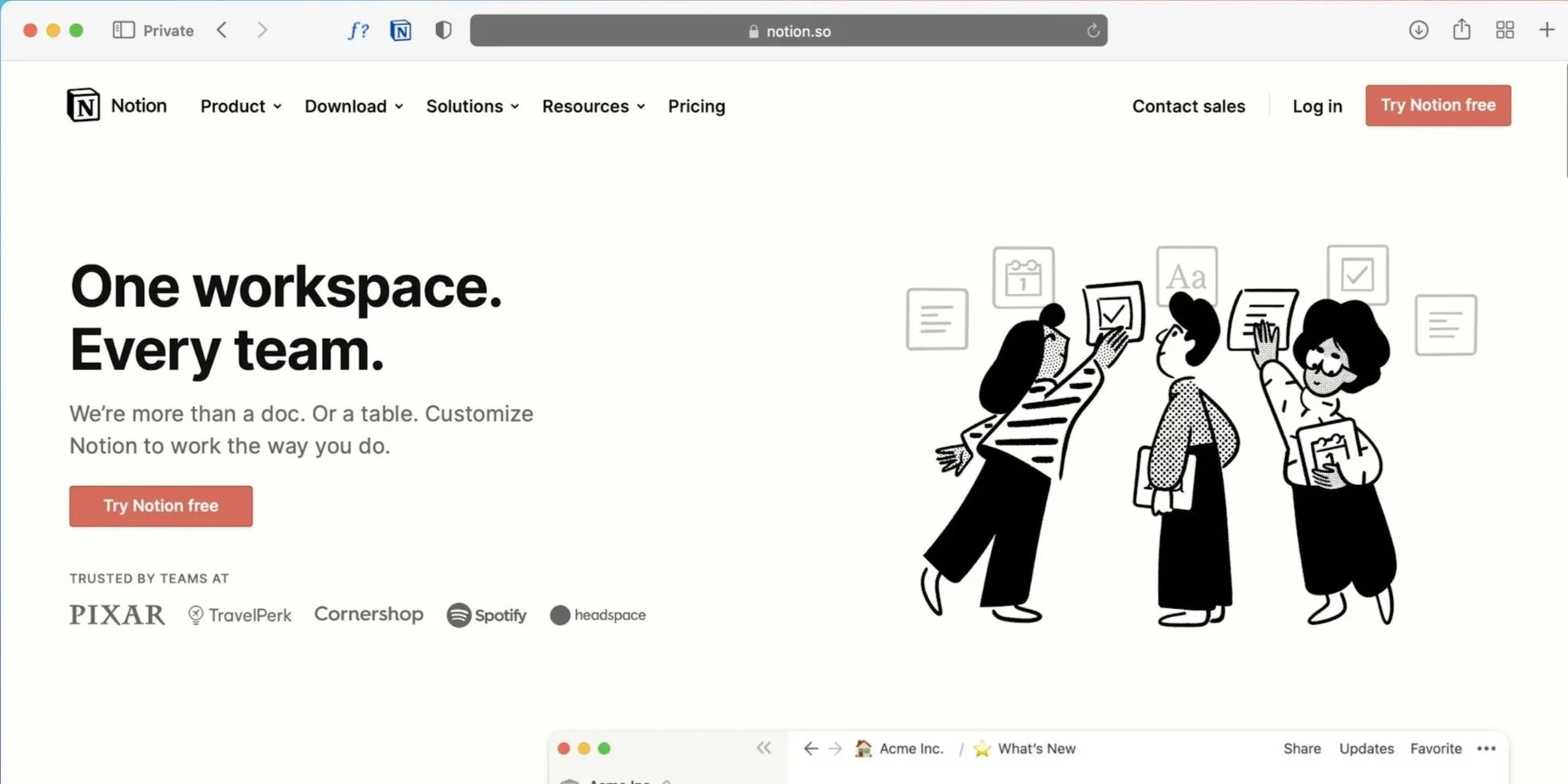Reload the page with the refresh icon
Screen dimensions: 1568x784
click(x=1092, y=31)
